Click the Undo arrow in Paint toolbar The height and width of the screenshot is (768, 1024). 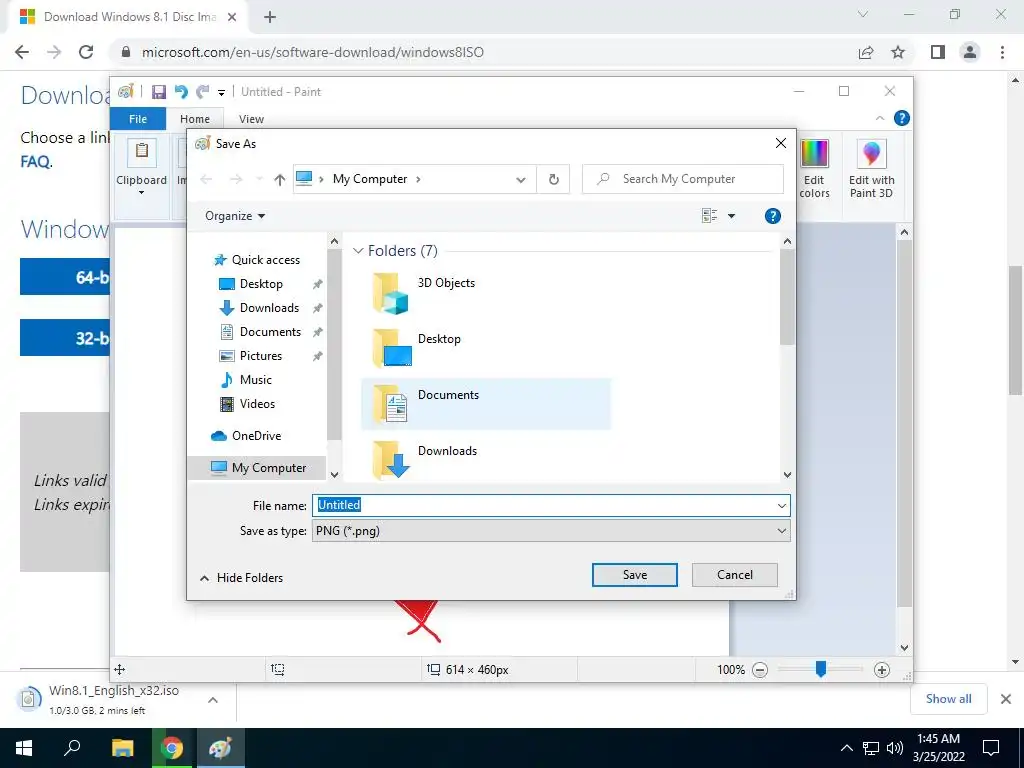[x=181, y=92]
